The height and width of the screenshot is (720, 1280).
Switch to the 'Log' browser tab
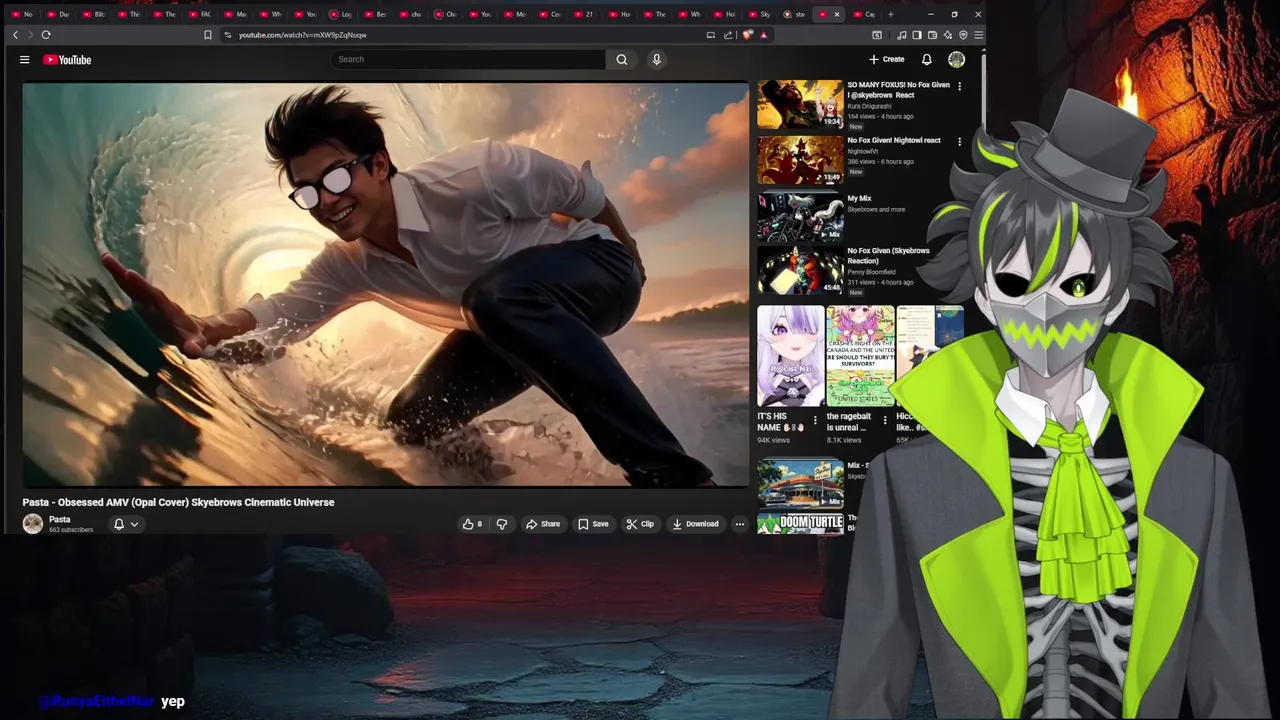point(340,14)
